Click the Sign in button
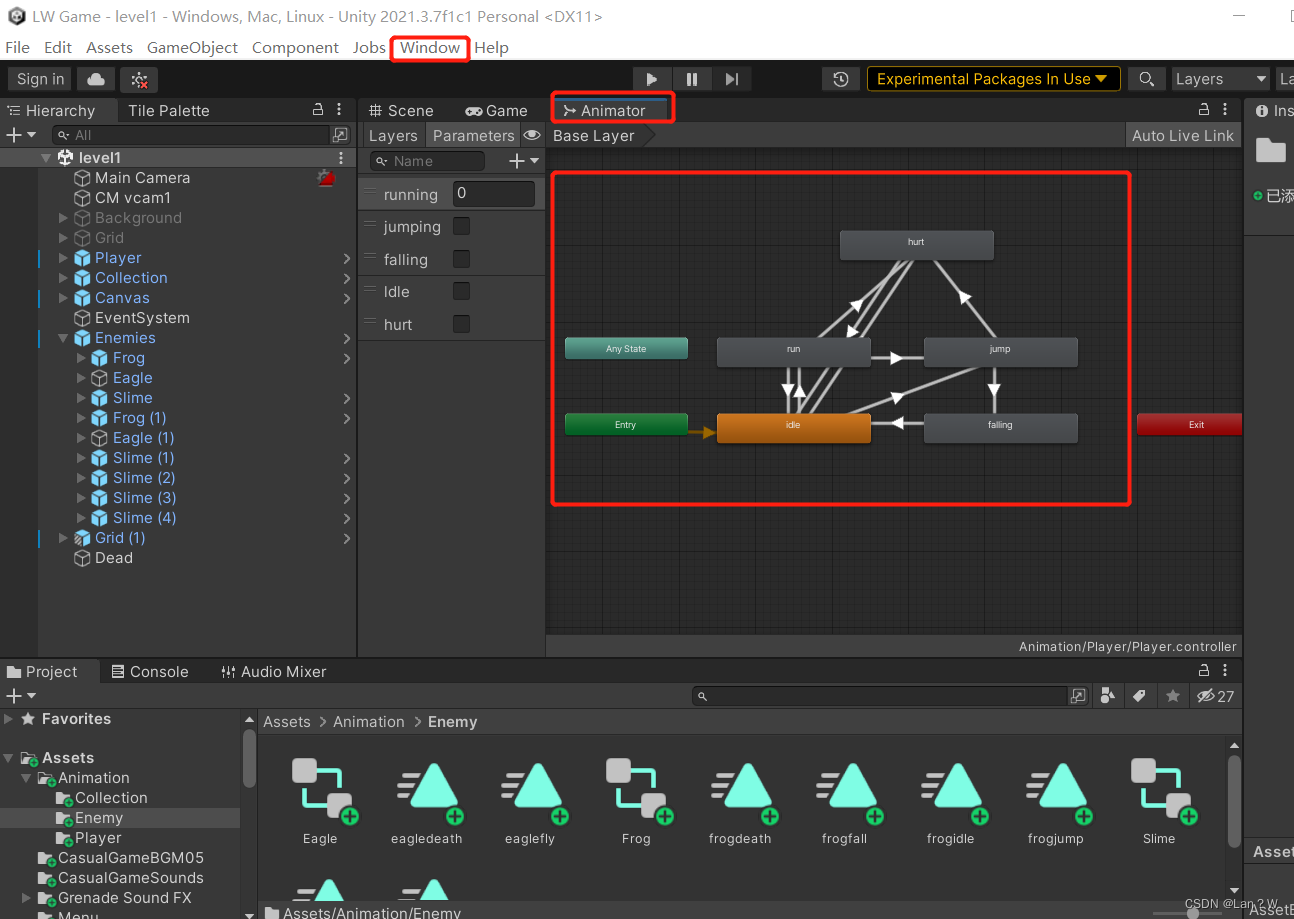Viewport: 1294px width, 919px height. [40, 79]
